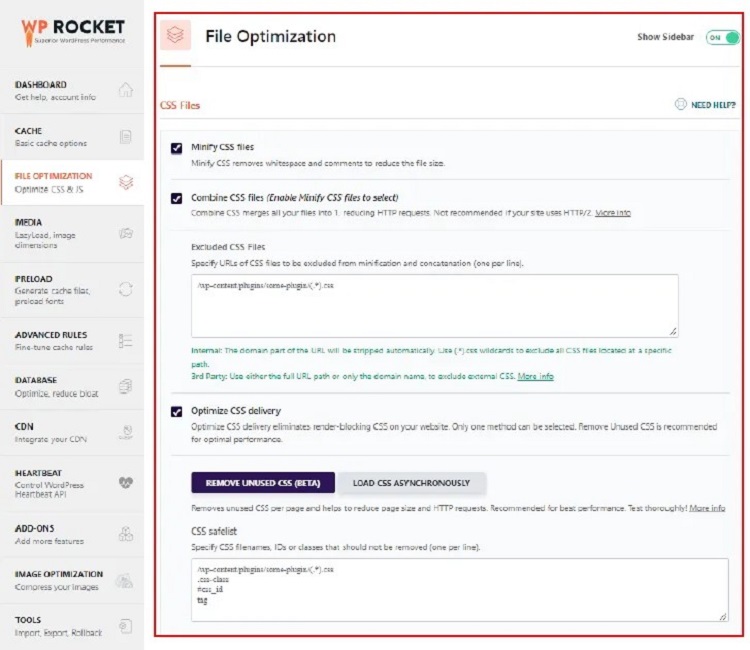The image size is (750, 650).
Task: Click inside the Excluded CSS Files textarea
Action: [x=434, y=305]
